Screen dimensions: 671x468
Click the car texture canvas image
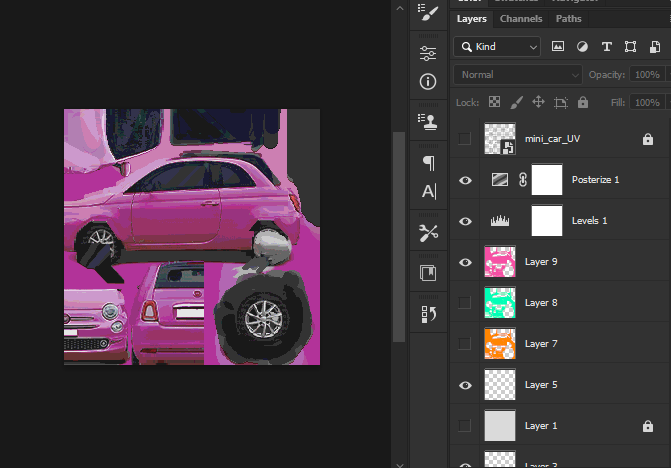tap(192, 237)
